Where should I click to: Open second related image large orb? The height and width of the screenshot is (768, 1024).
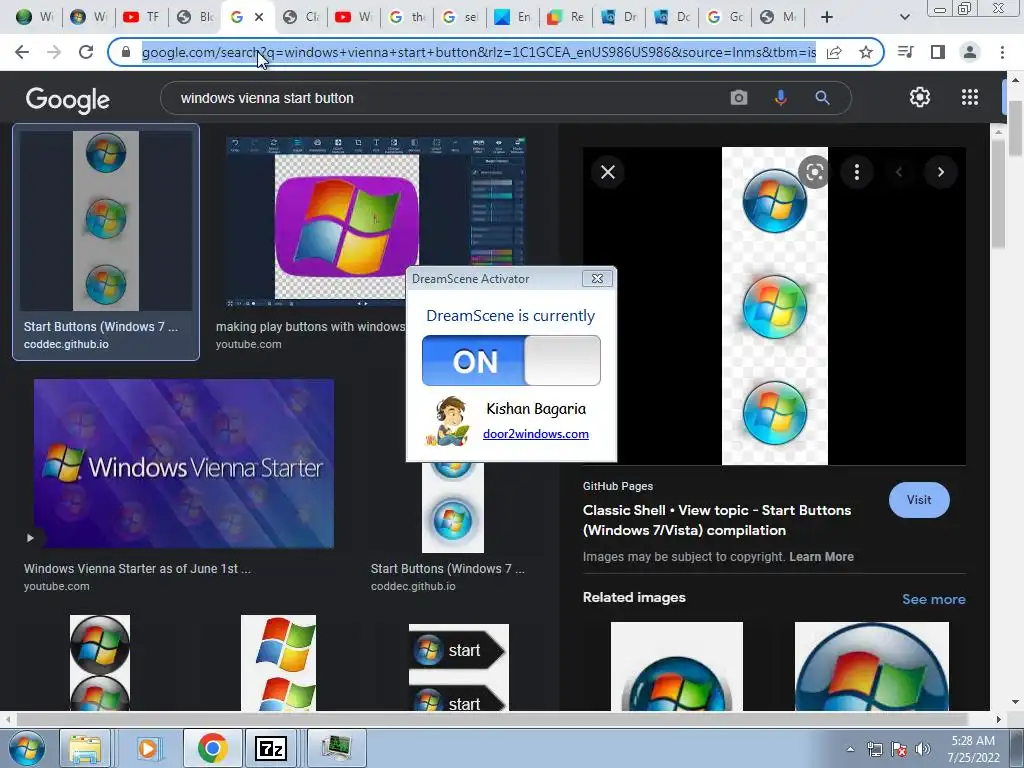pyautogui.click(x=871, y=666)
